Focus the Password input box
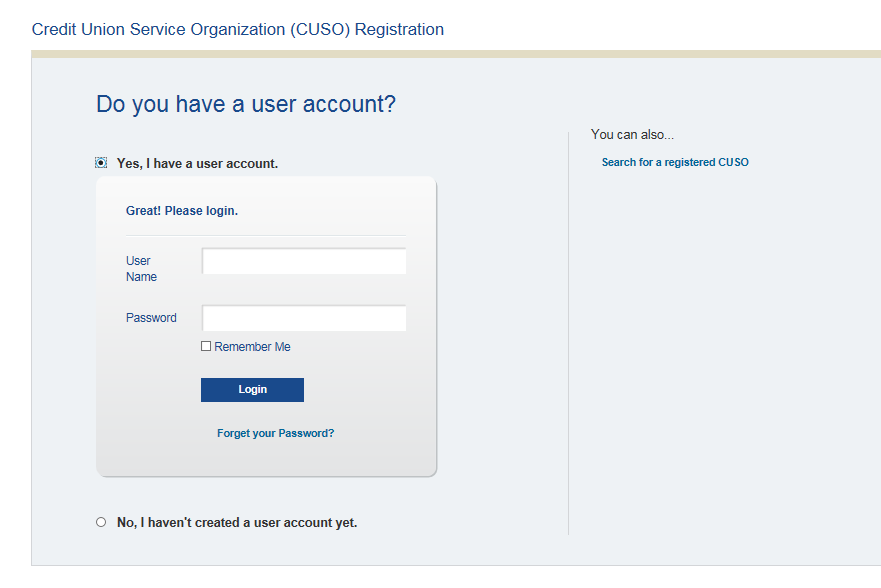This screenshot has width=881, height=588. (x=304, y=318)
